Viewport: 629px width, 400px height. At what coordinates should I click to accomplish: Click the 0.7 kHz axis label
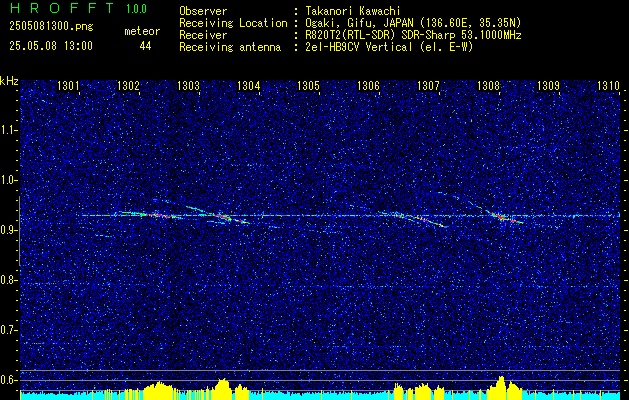10,330
